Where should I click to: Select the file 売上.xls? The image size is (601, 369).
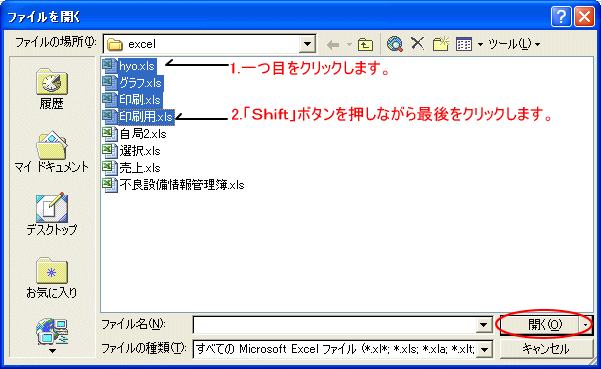point(140,167)
